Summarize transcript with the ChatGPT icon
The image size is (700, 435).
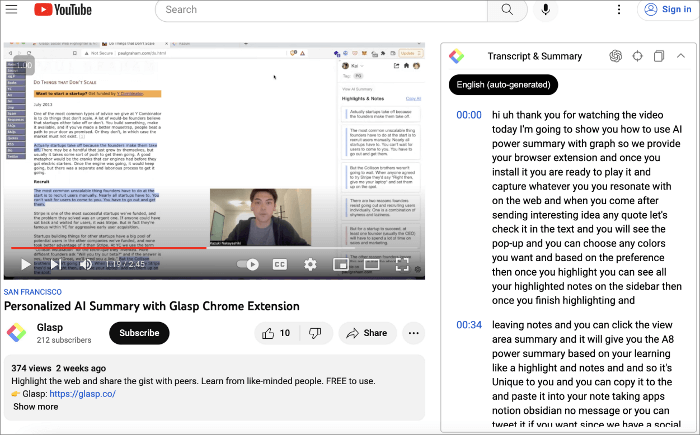616,56
